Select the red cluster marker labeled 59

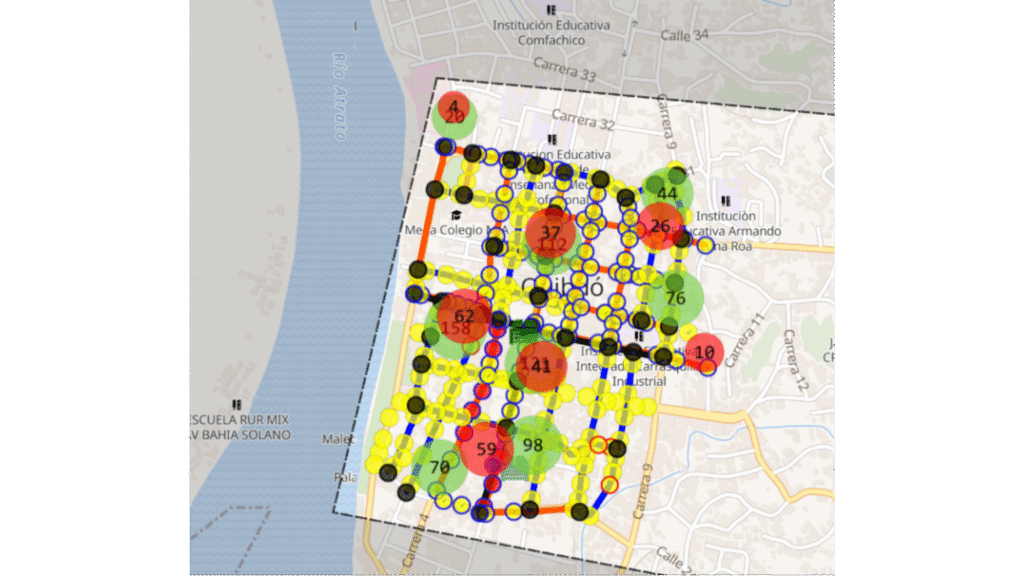point(486,449)
